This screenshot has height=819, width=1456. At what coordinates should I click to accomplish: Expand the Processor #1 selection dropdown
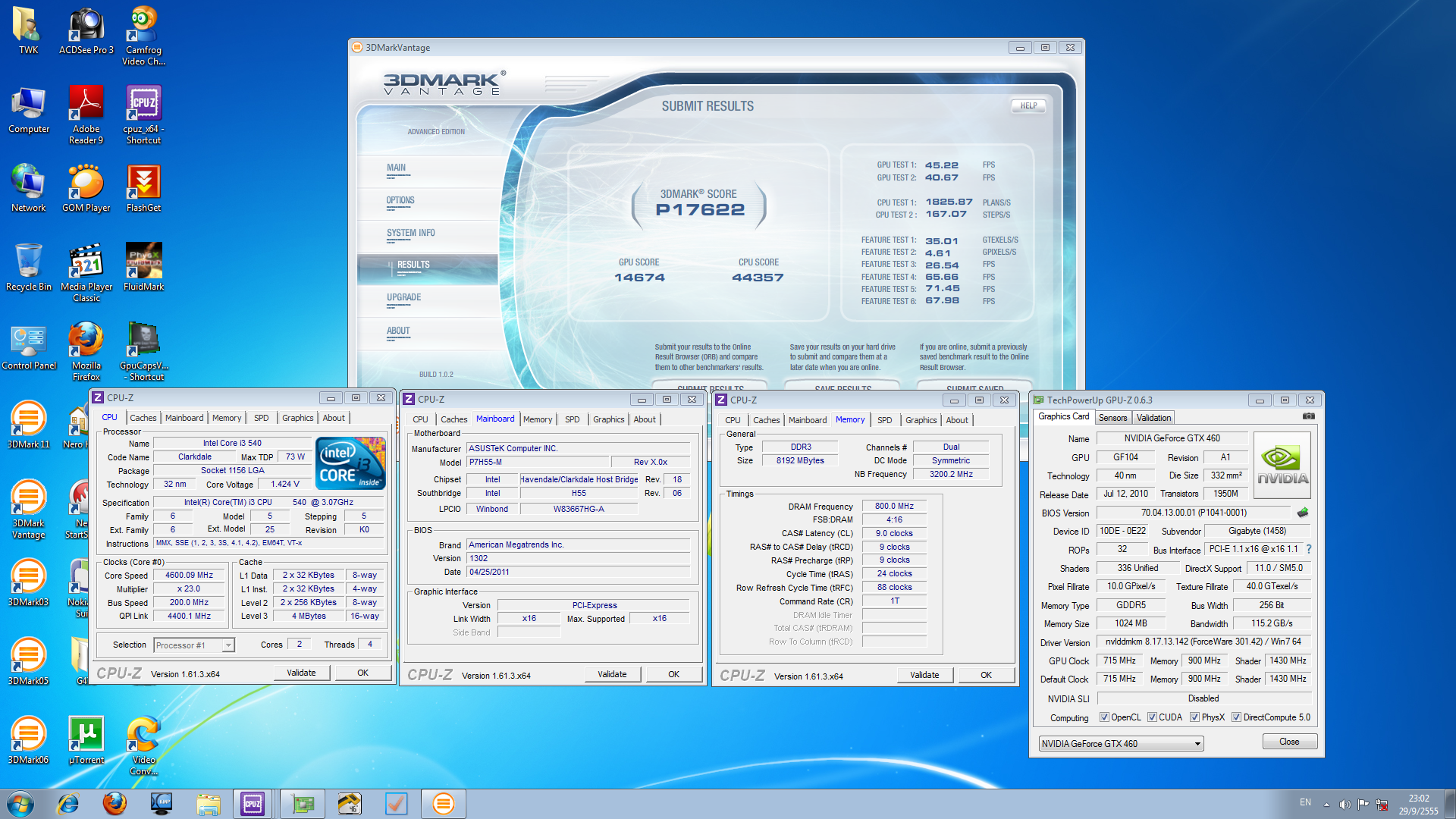(227, 645)
